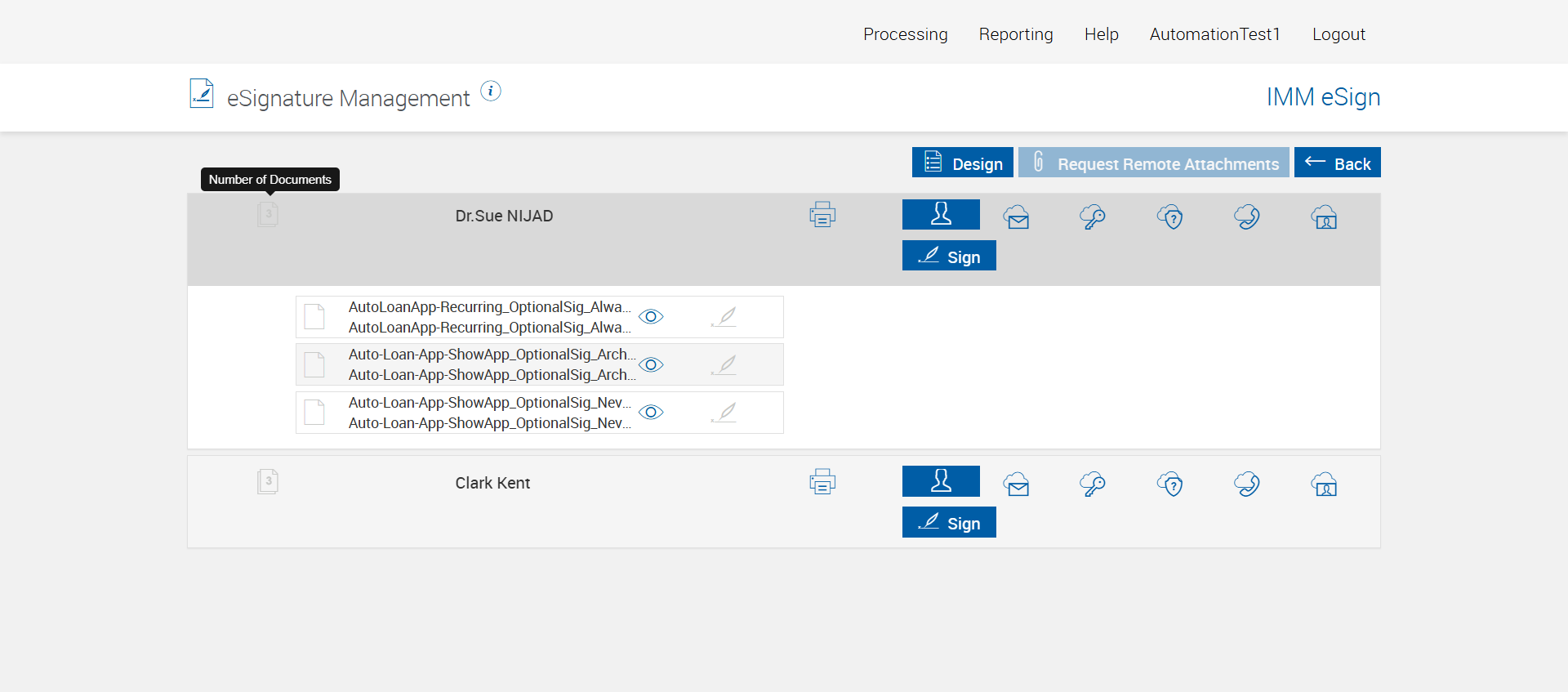Choose security question icon for Clark Kent
Viewport: 1568px width, 692px height.
coord(1170,484)
